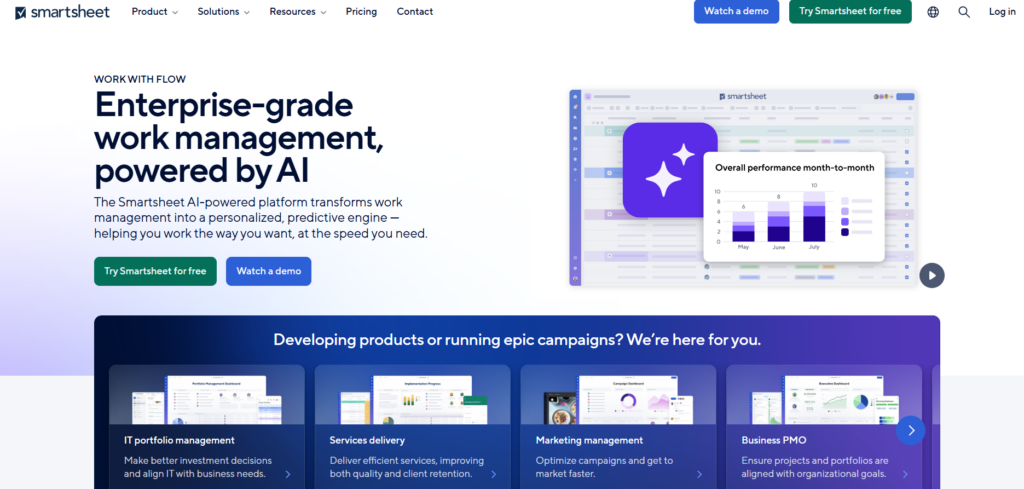Click the arrow on IT portfolio management card
Screen dimensions: 1024x489
[288, 474]
